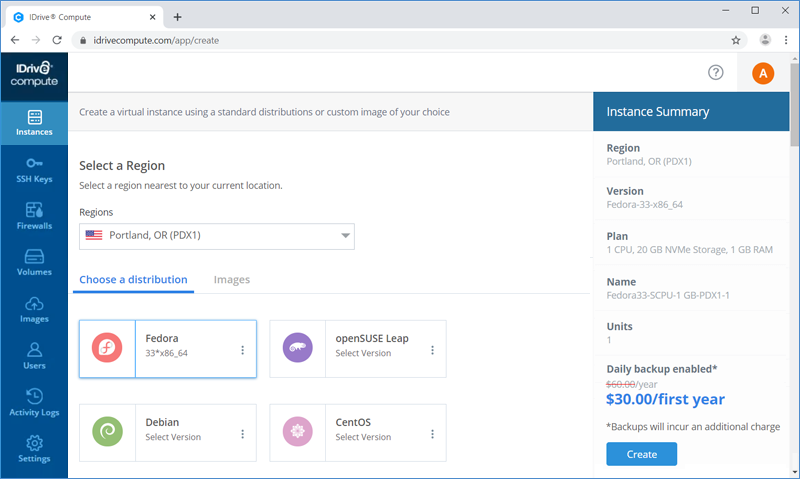Click the site lock icon
This screenshot has width=800, height=479.
pos(83,40)
